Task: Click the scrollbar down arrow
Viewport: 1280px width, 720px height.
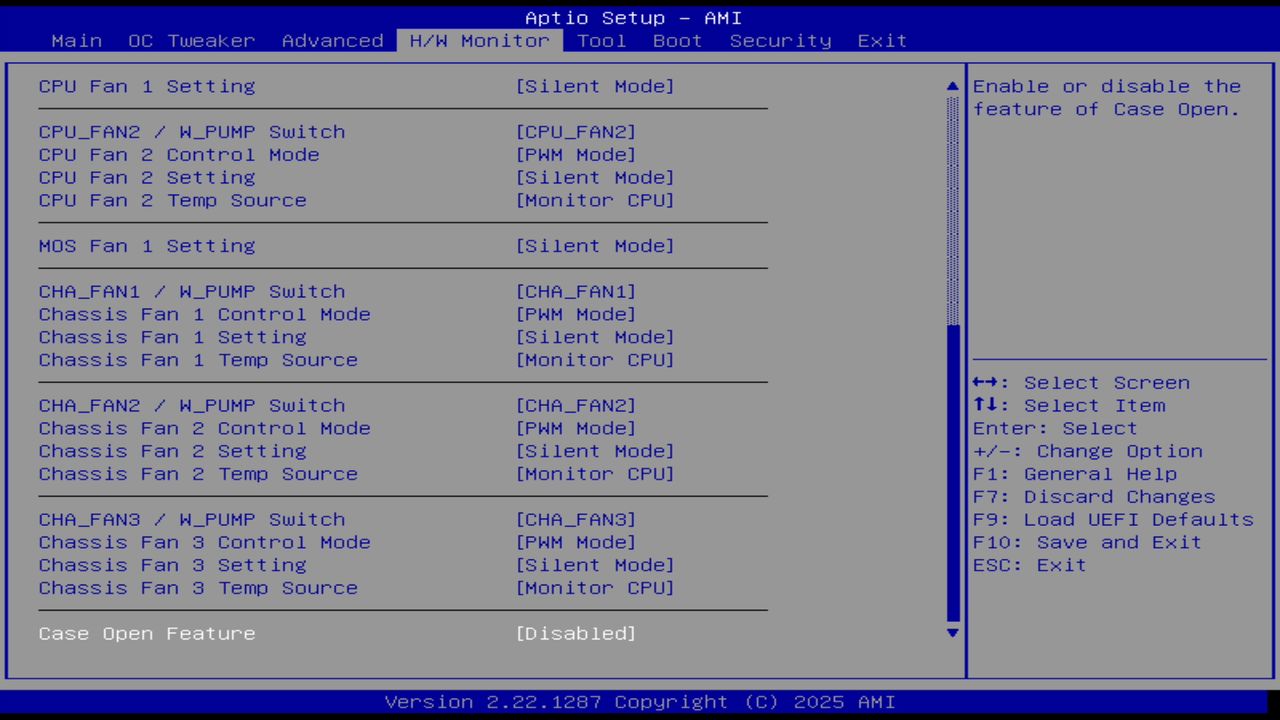Action: click(x=952, y=632)
